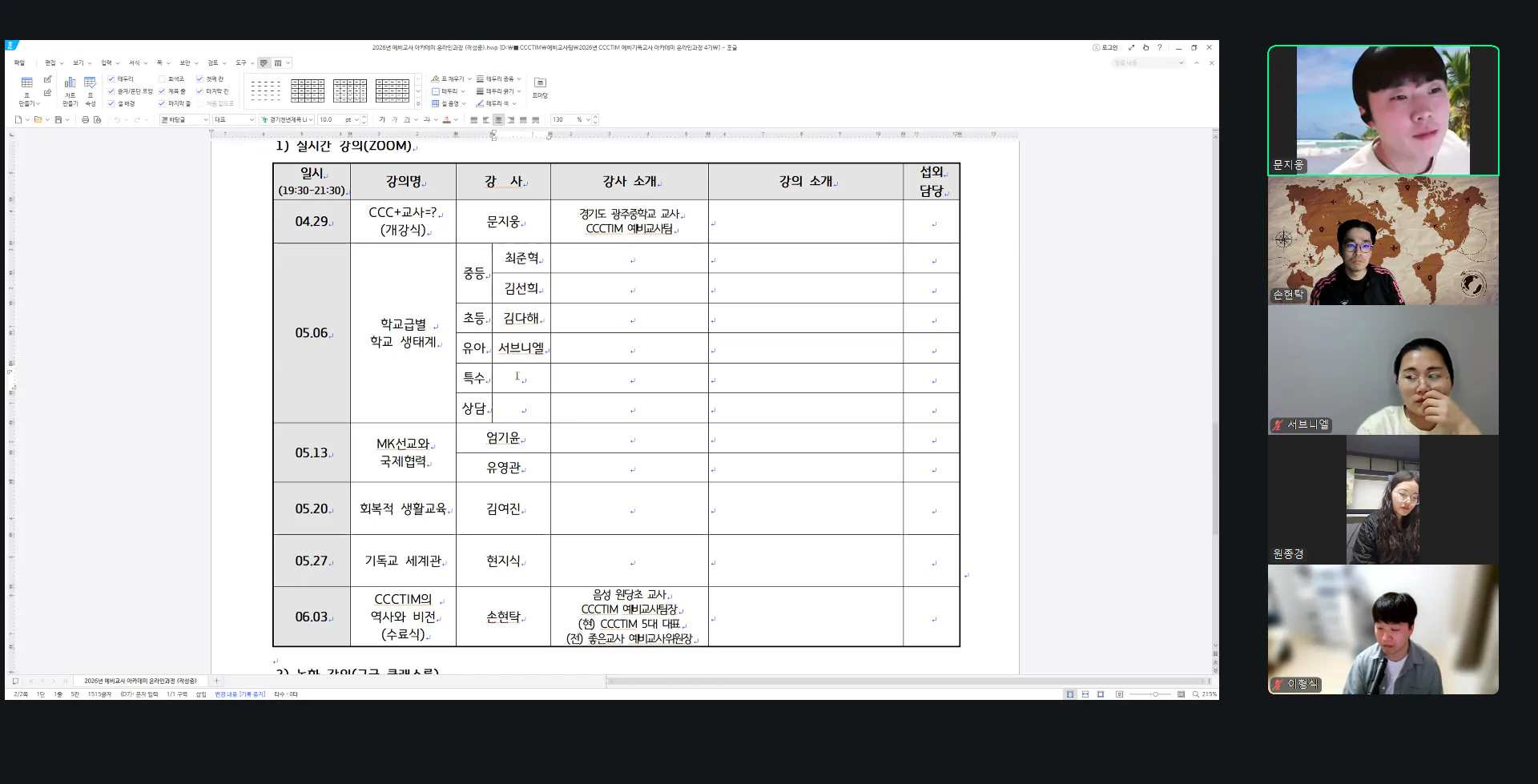
Task: Toggle the 첫째 칸 checkbox
Action: pos(199,78)
